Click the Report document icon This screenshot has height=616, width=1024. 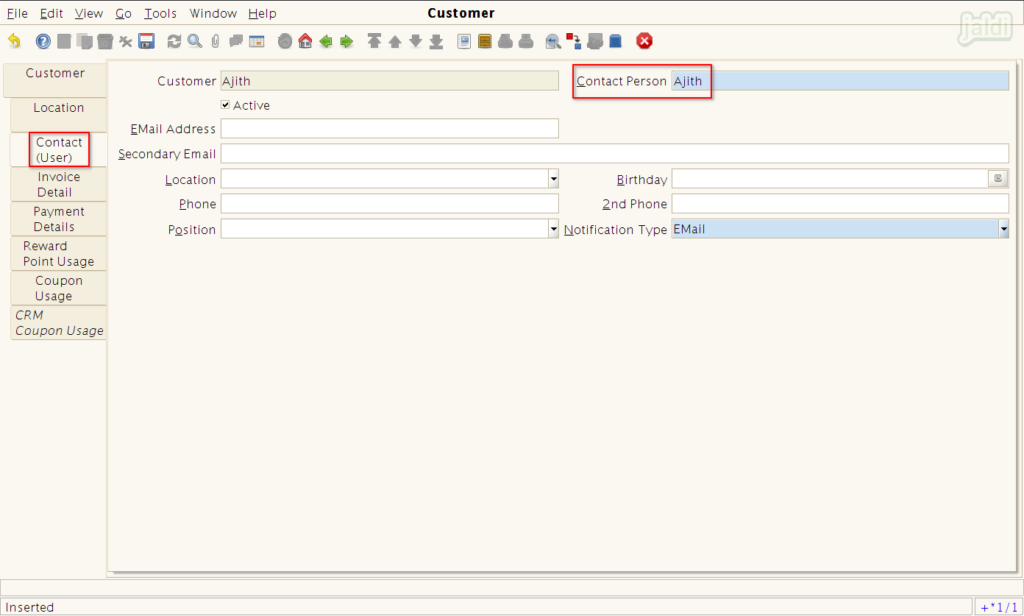[464, 41]
